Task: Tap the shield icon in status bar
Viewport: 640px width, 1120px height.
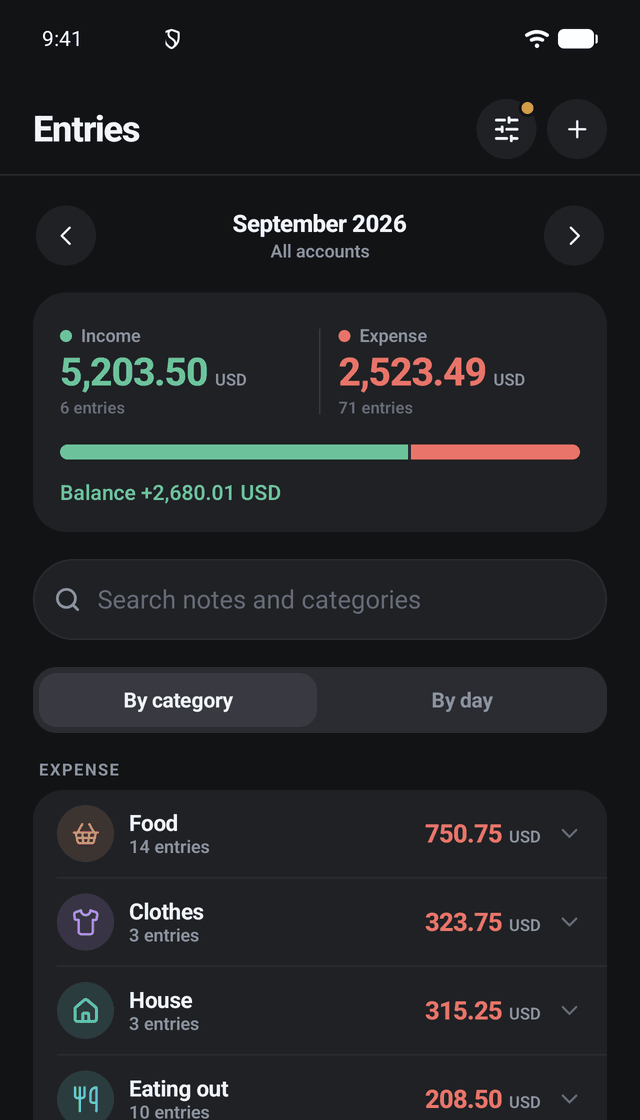Action: tap(172, 39)
